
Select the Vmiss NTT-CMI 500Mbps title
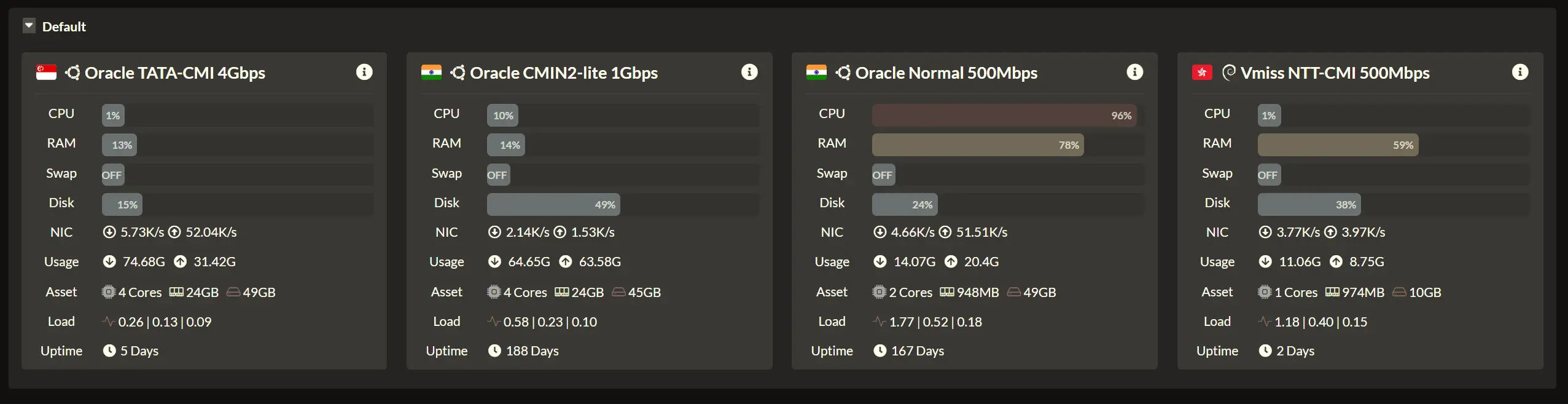(x=1335, y=73)
